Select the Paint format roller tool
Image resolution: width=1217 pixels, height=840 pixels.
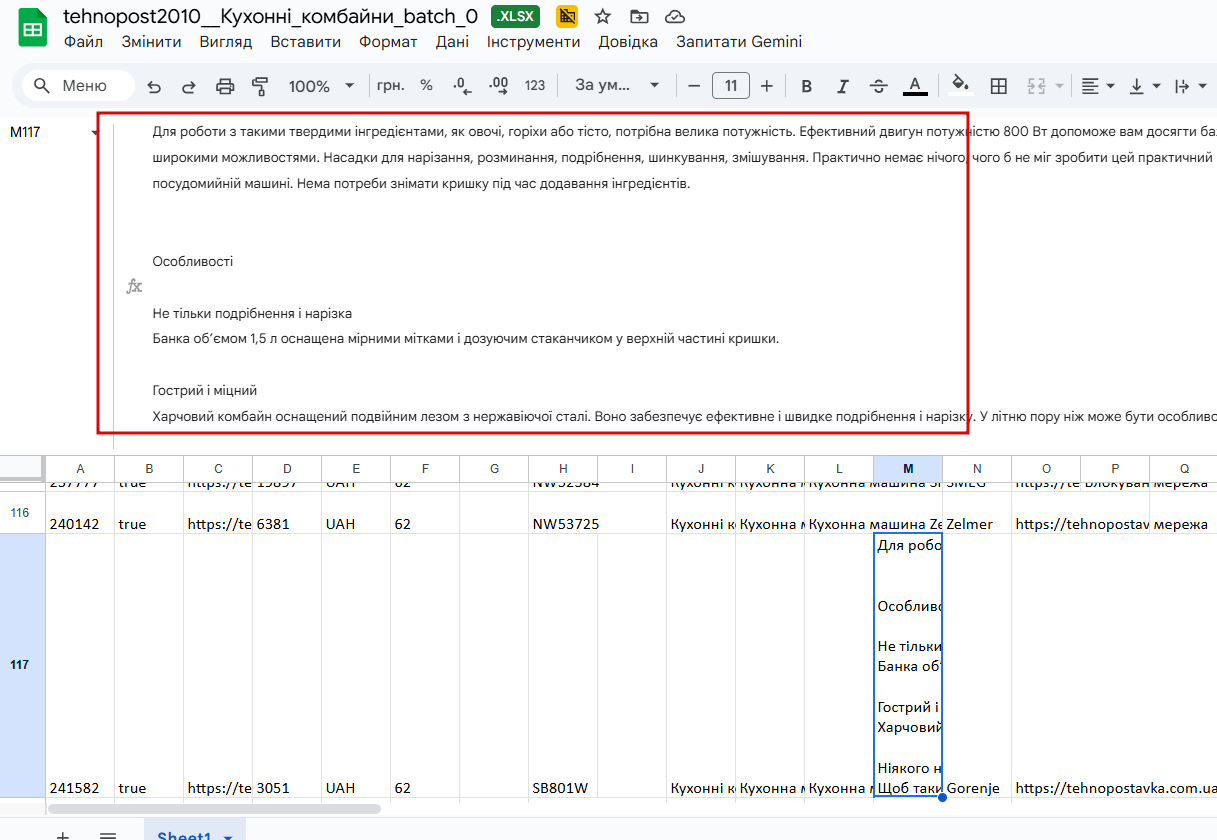coord(261,86)
